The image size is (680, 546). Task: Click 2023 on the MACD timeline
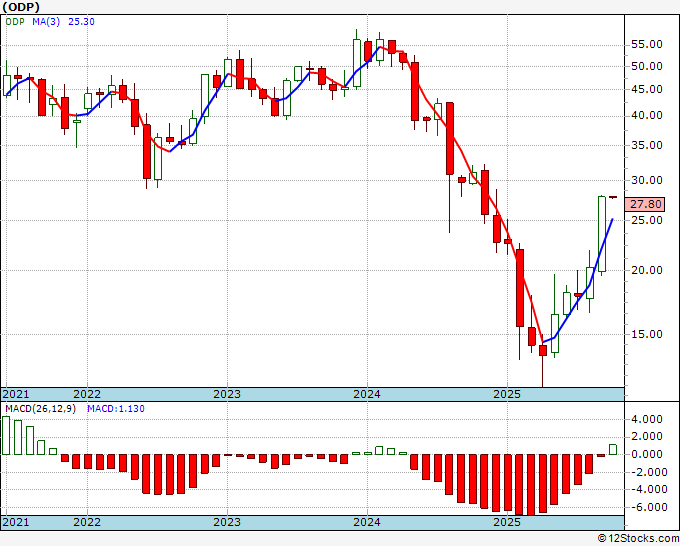click(x=227, y=522)
